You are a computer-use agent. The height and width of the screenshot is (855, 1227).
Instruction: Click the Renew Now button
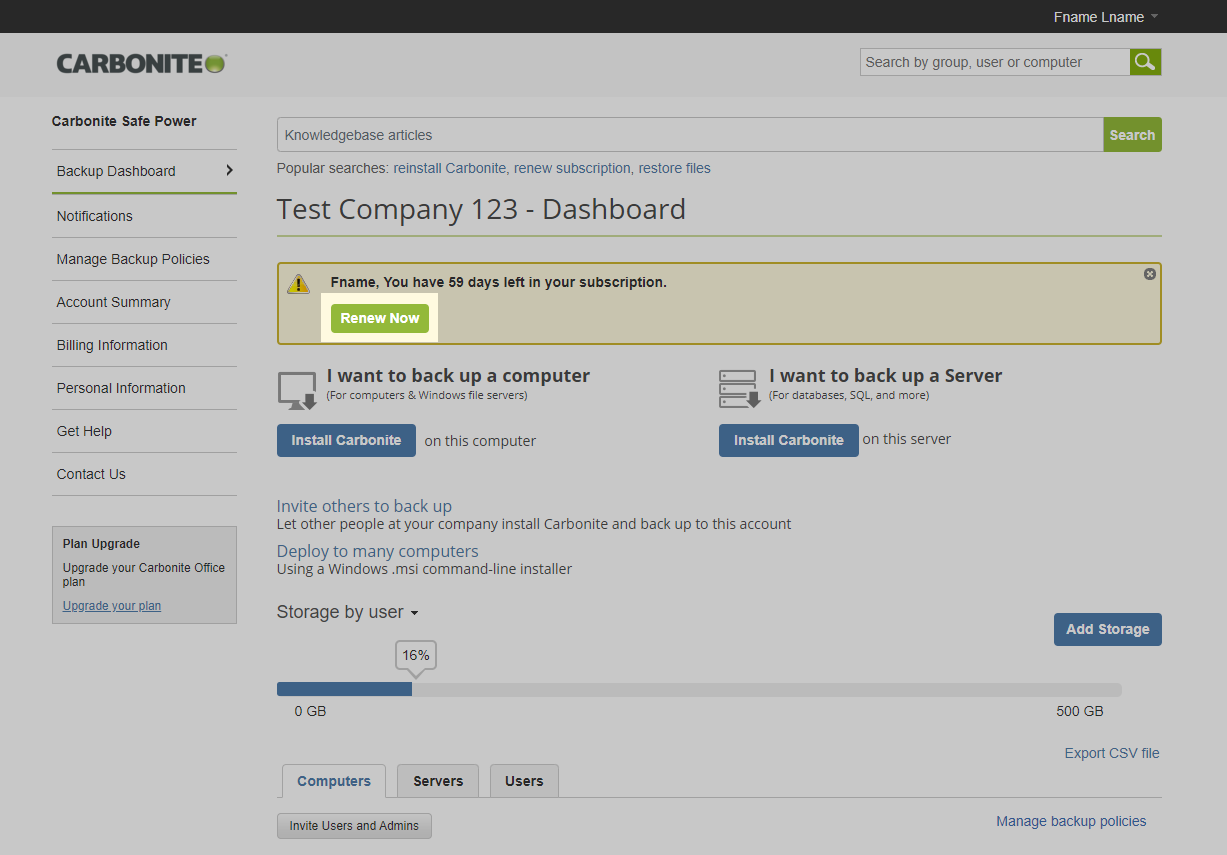380,318
